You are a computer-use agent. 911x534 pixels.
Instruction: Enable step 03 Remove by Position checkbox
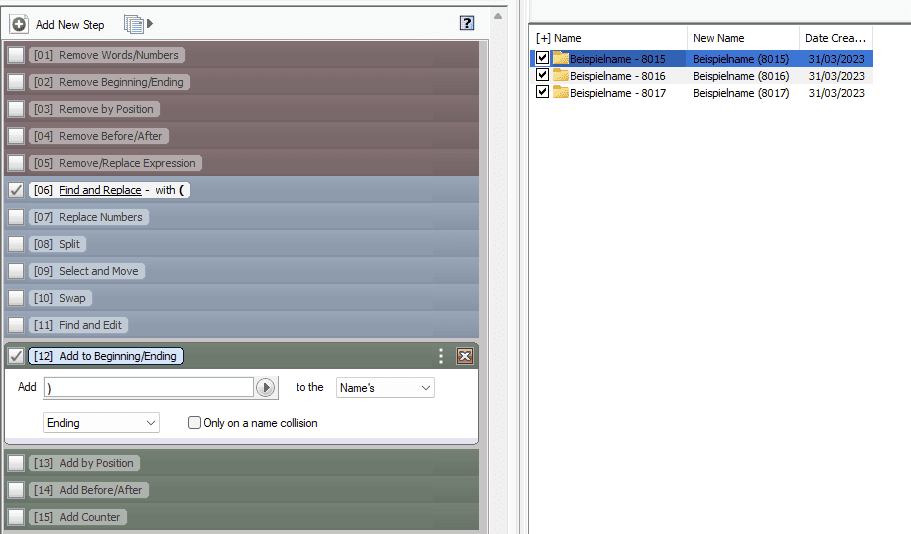click(x=16, y=109)
